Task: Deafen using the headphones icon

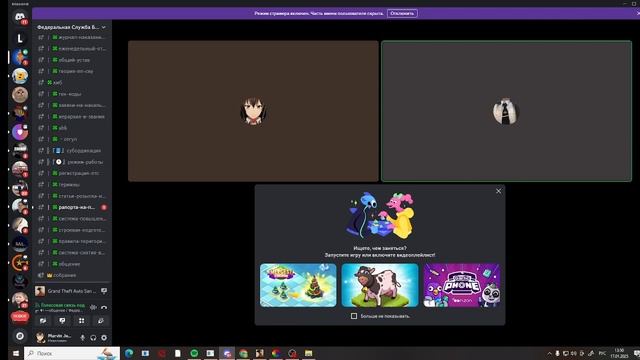Action: point(93,338)
